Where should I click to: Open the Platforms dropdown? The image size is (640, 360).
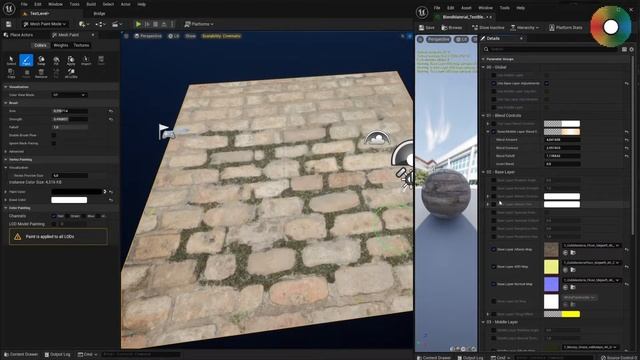199,24
